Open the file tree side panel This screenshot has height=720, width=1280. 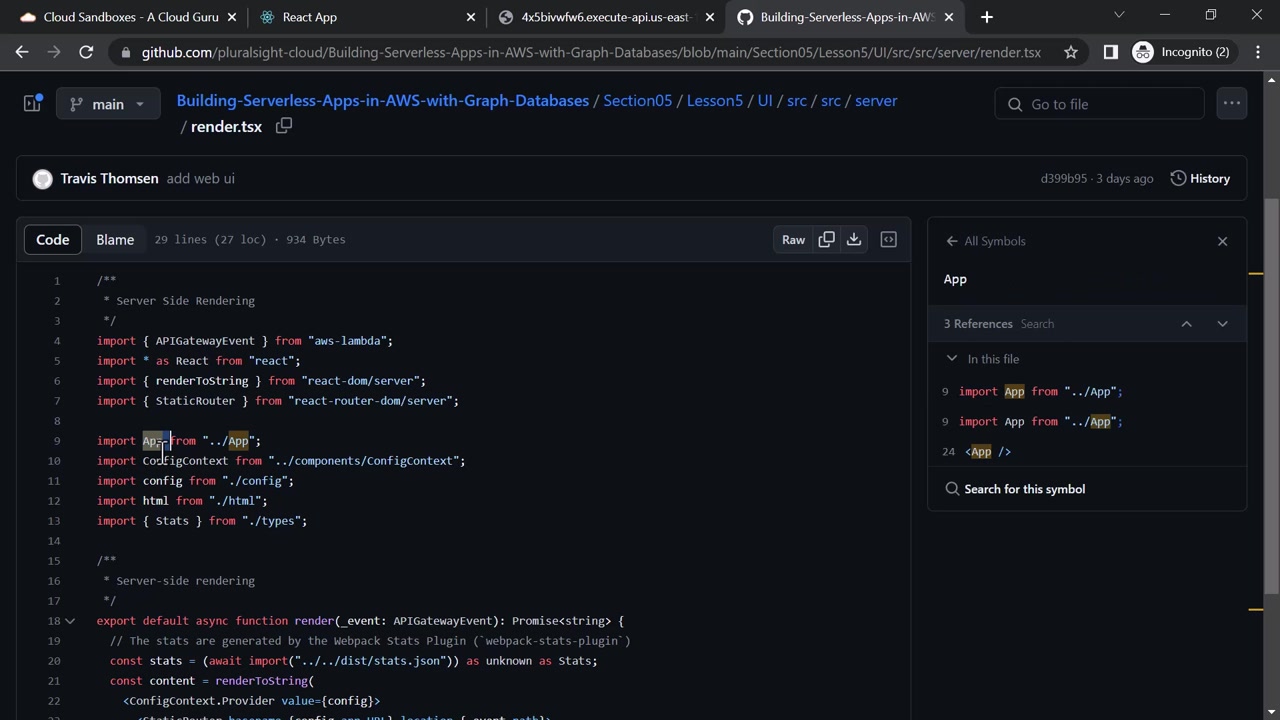tap(32, 103)
